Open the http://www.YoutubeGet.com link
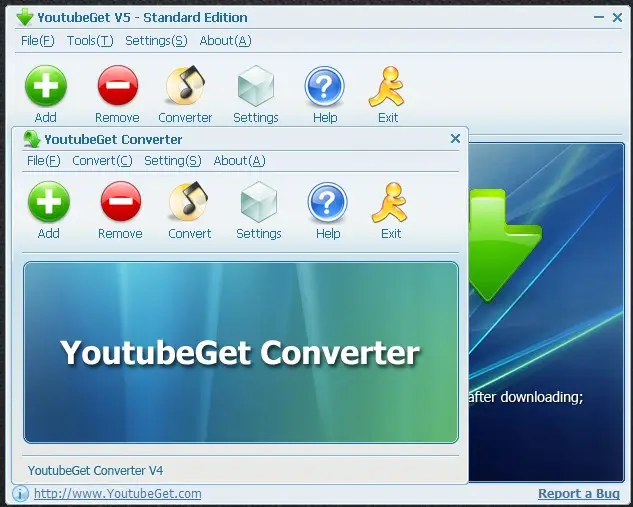 (117, 494)
